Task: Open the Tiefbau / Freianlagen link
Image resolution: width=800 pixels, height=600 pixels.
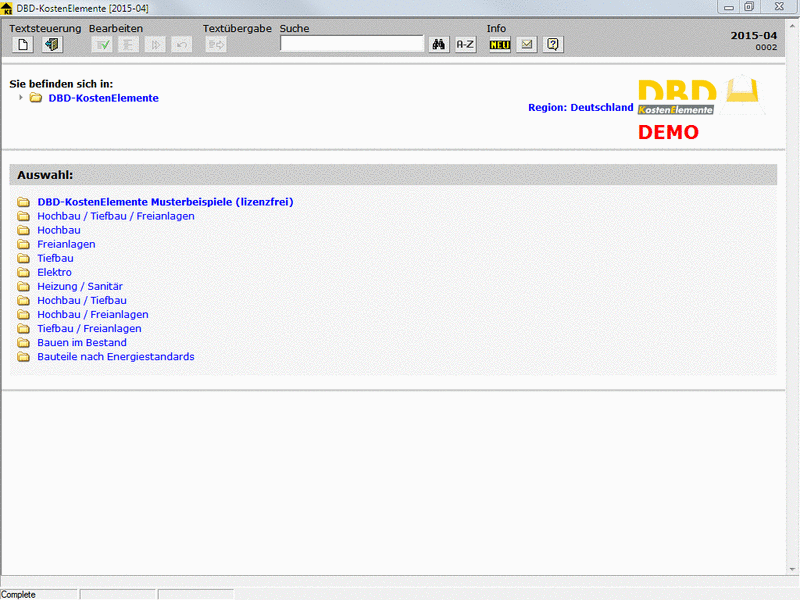Action: 89,329
